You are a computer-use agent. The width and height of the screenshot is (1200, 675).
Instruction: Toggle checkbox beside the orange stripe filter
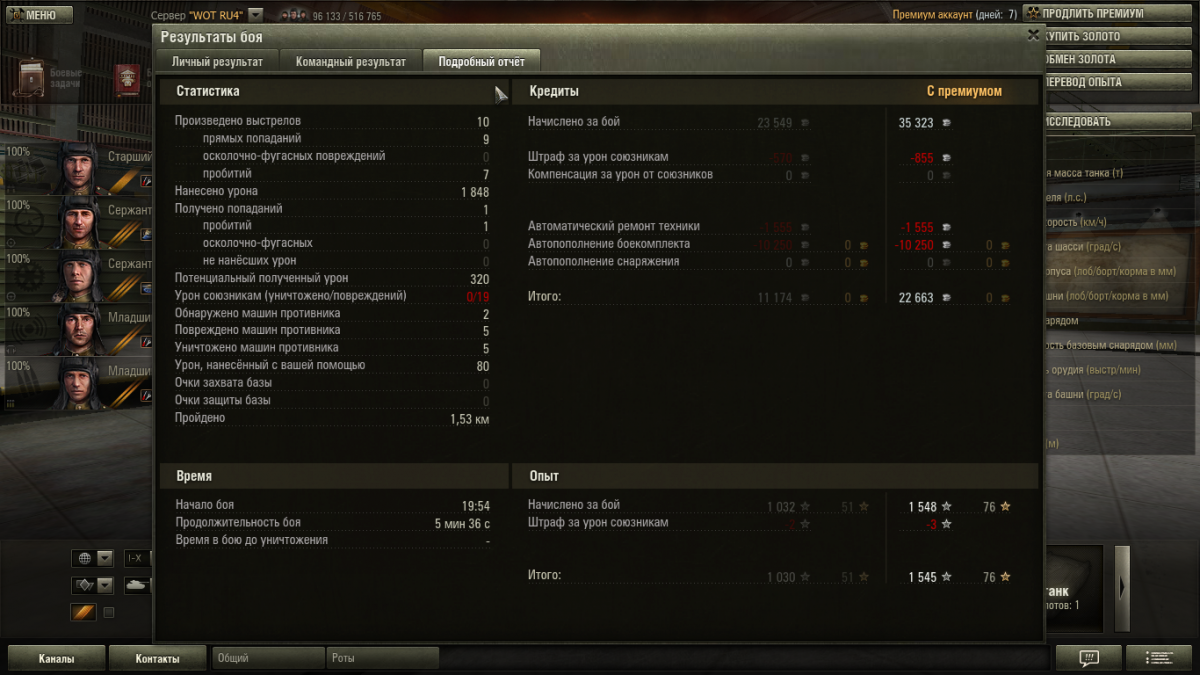coord(109,613)
